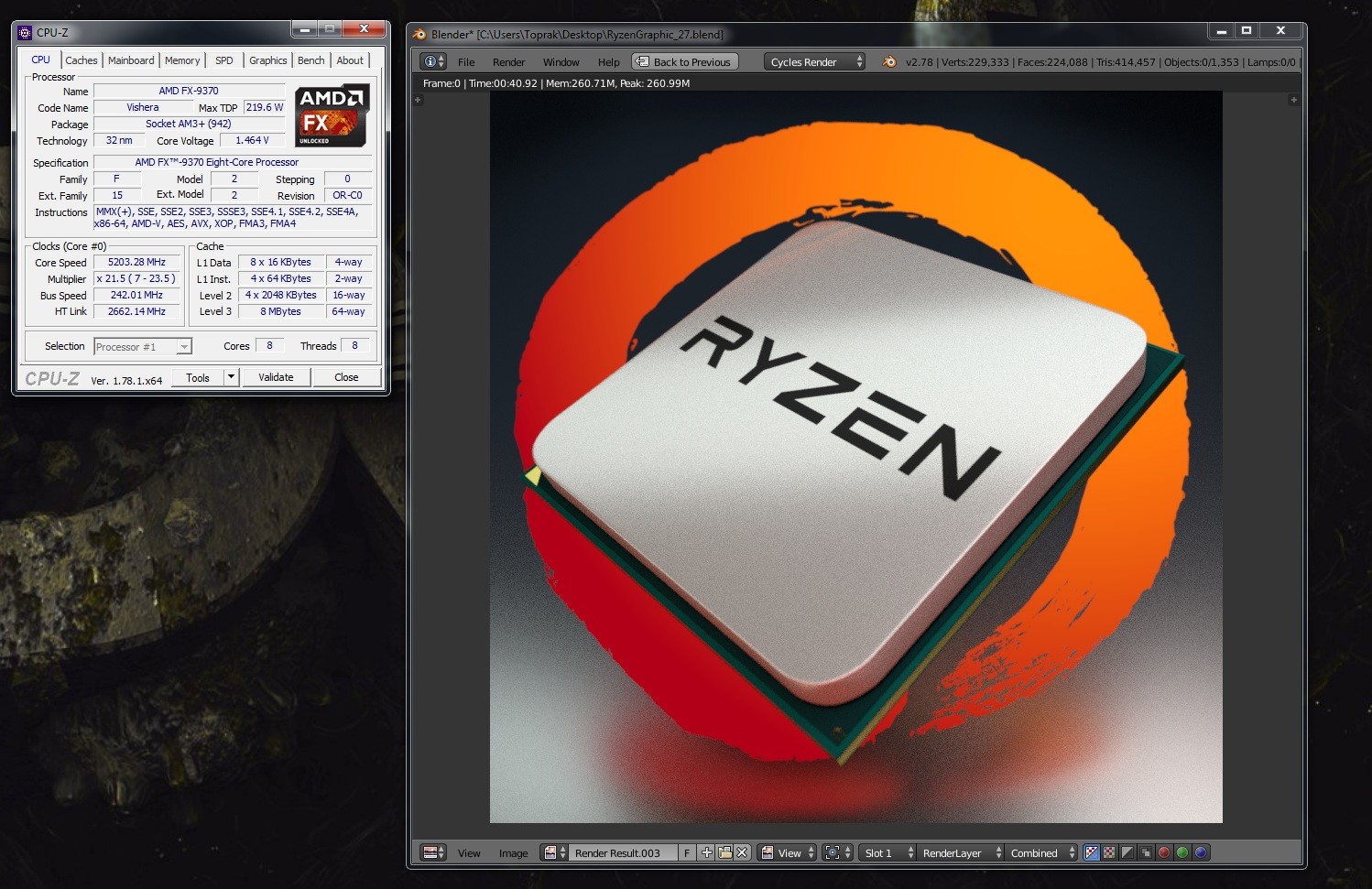The height and width of the screenshot is (889, 1372).
Task: Open the Tools dropdown arrow in CPU-Z
Action: click(x=232, y=377)
